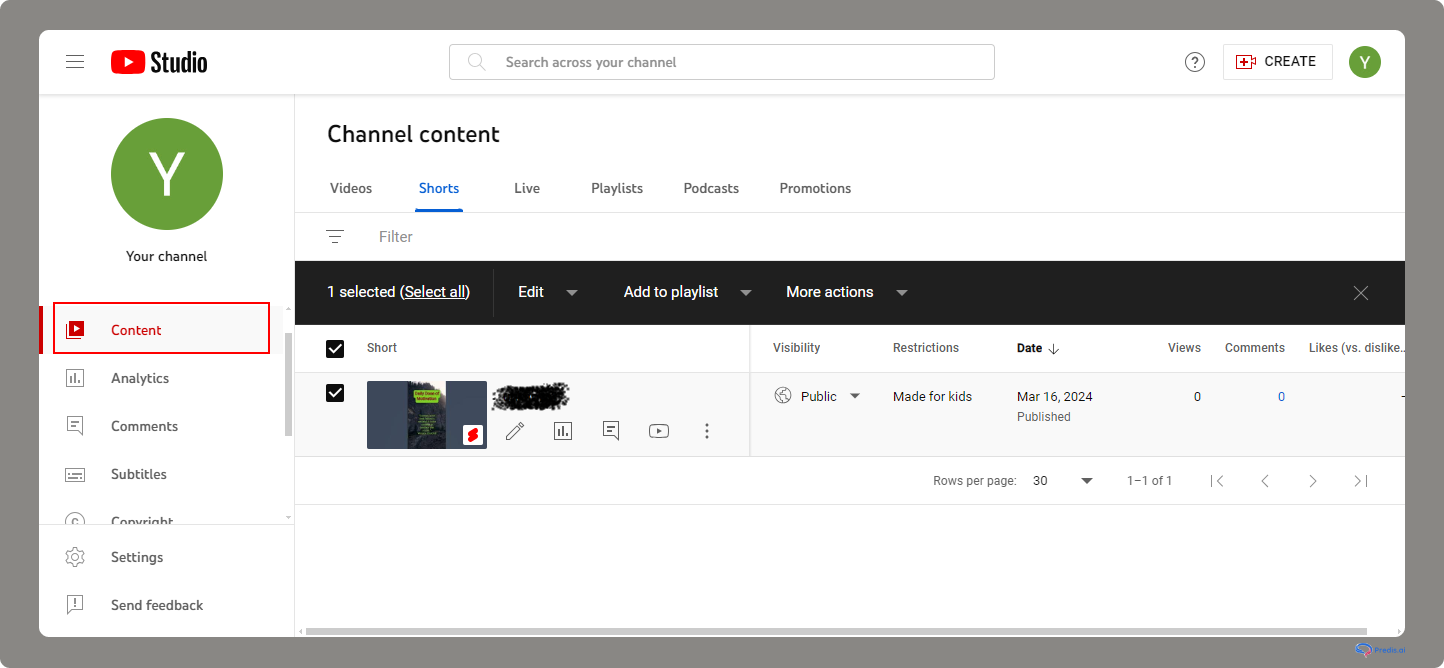The image size is (1444, 668).
Task: Open the Playlists tab
Action: coord(616,188)
